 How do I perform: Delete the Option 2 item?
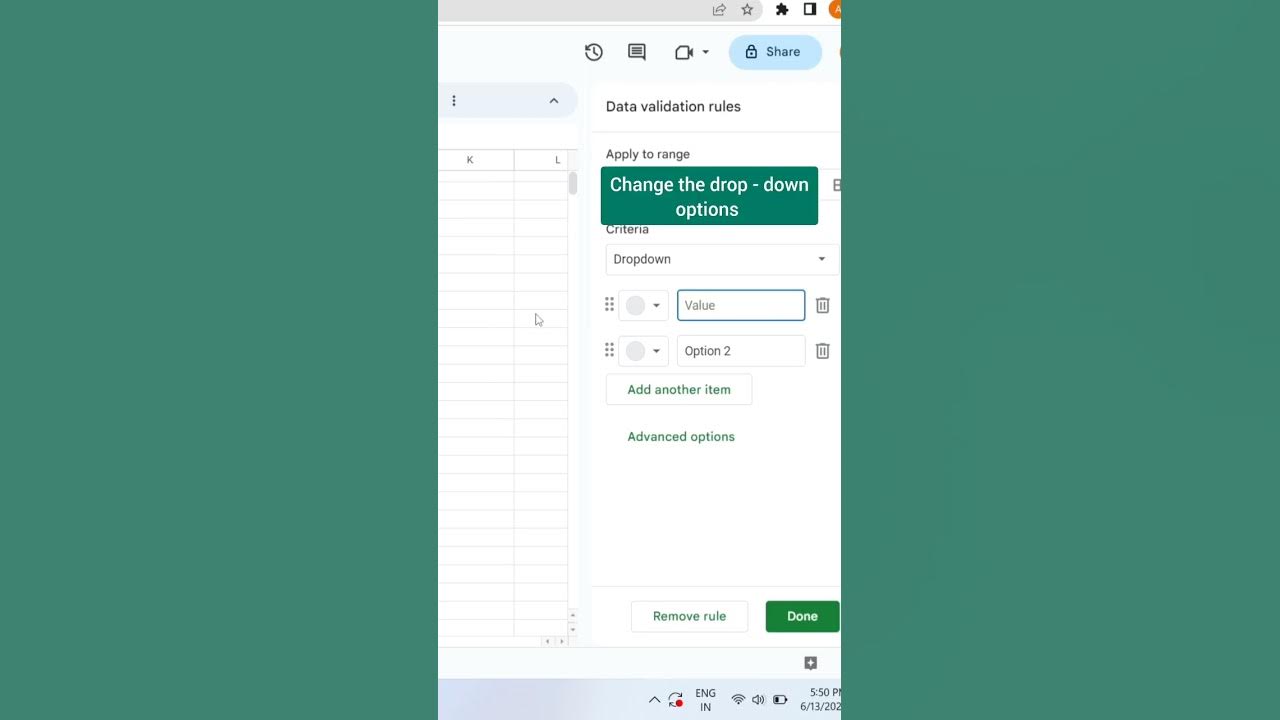822,351
